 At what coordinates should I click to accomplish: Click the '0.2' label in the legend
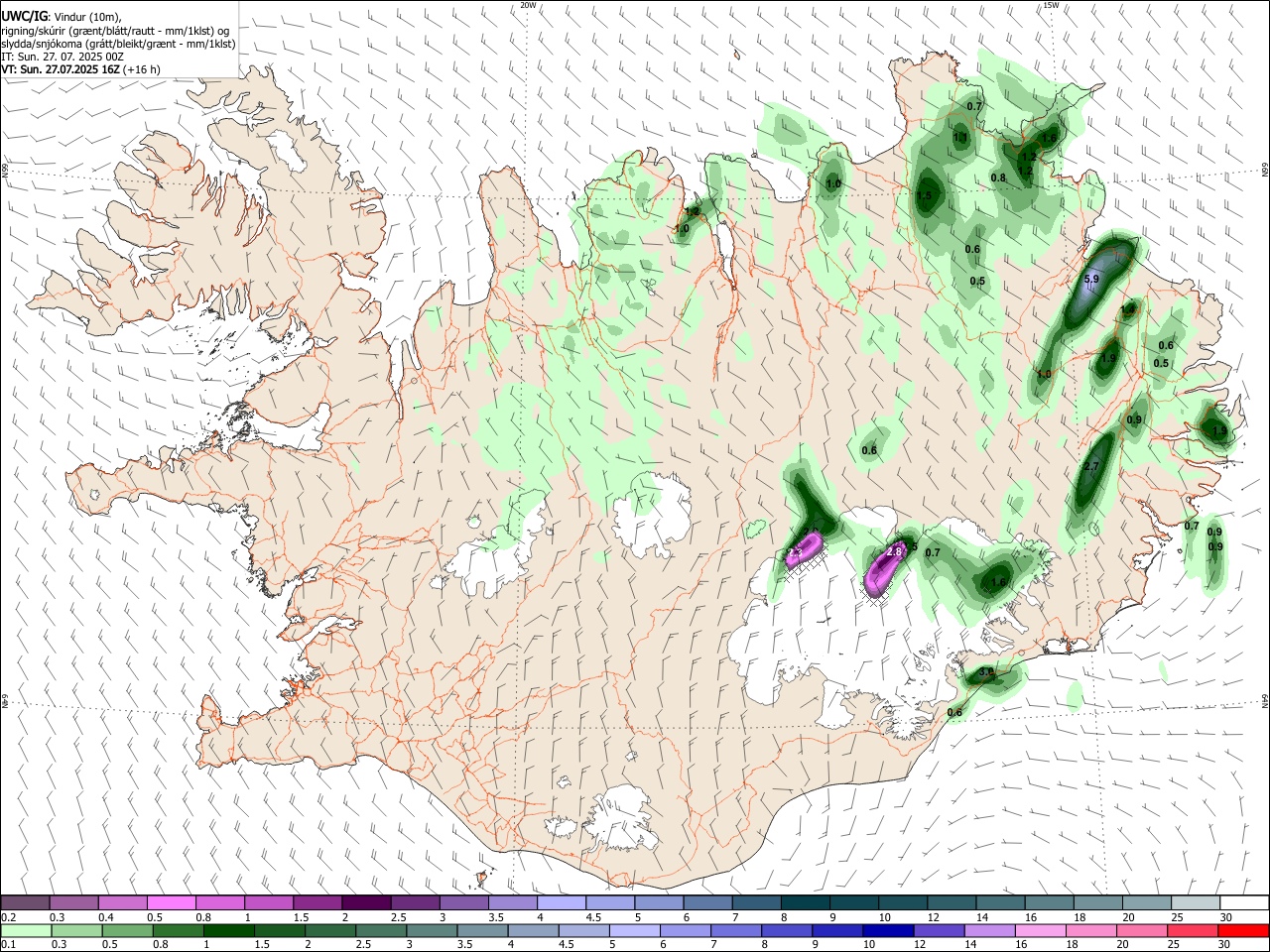8,917
